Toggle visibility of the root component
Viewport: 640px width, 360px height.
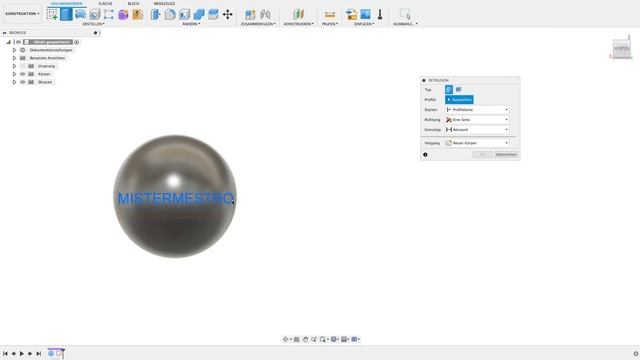(18, 42)
